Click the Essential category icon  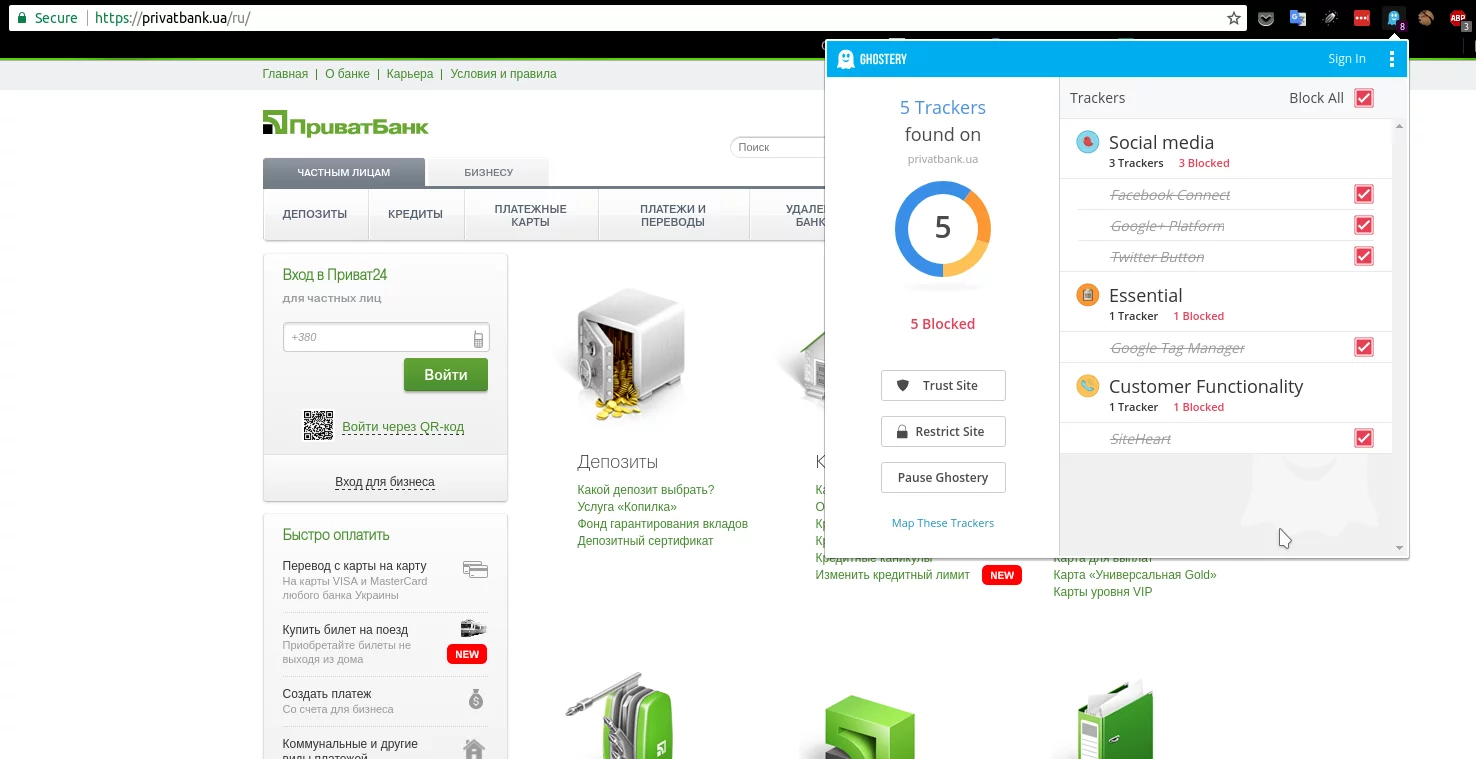(1087, 295)
